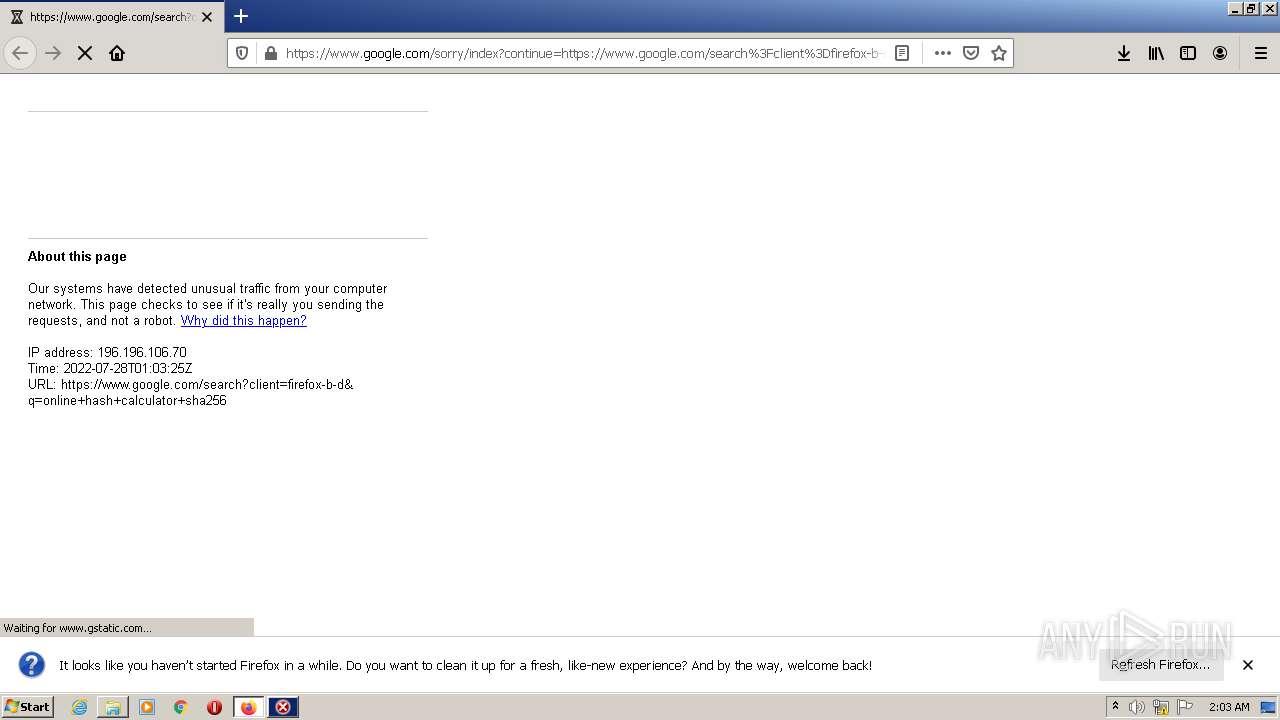Open Firefox hamburger application menu
Image resolution: width=1280 pixels, height=720 pixels.
click(x=1261, y=53)
